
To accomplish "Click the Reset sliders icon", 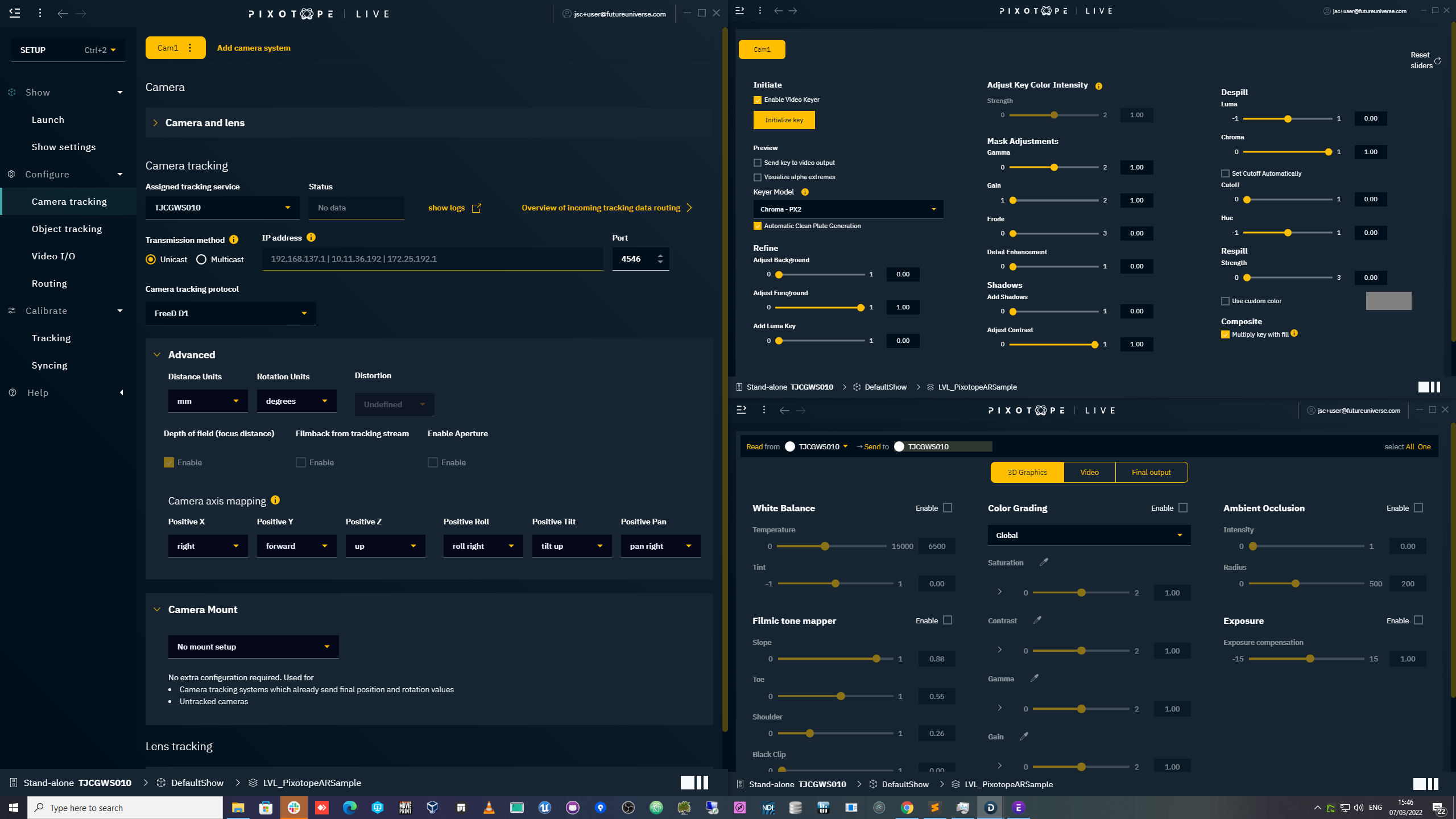I will pyautogui.click(x=1437, y=60).
